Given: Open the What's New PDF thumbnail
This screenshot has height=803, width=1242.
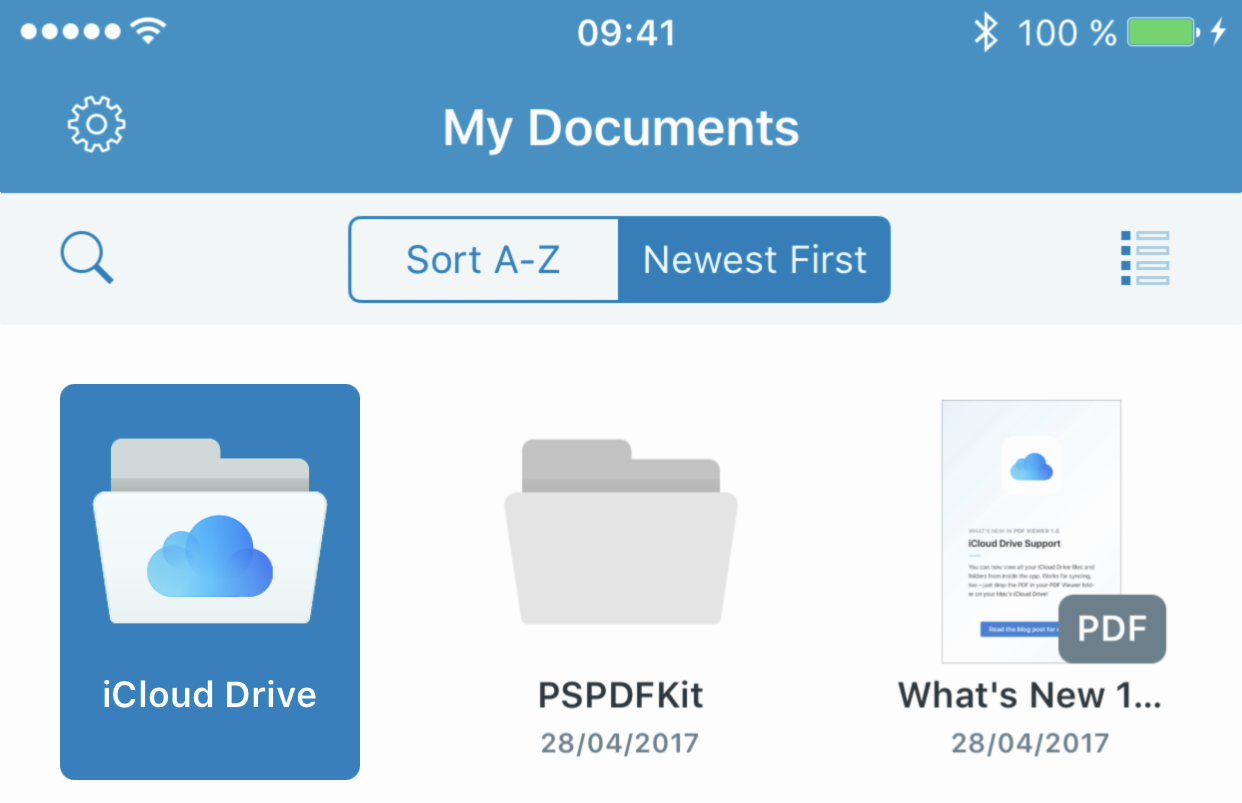Looking at the screenshot, I should (x=1031, y=531).
